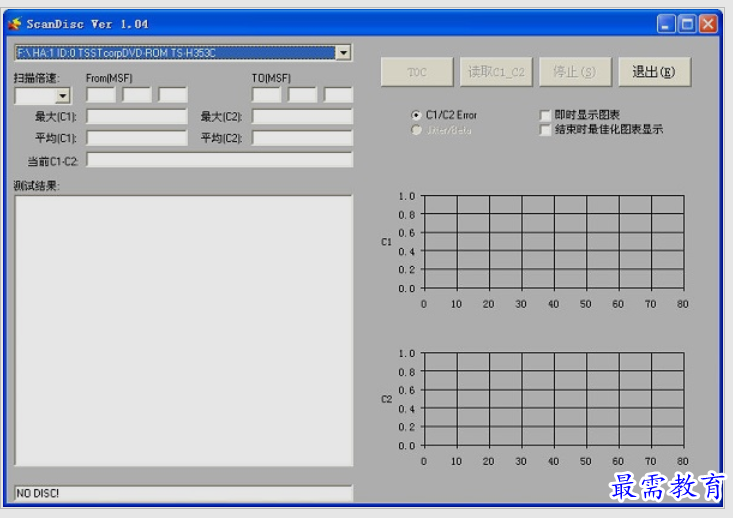Click the NO DISC! status field

tap(184, 493)
